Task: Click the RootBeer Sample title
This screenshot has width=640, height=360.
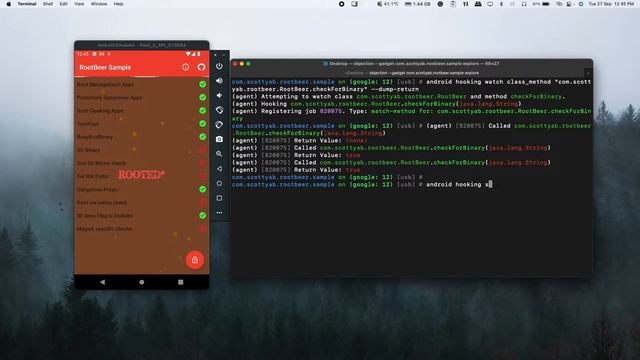Action: pos(105,67)
